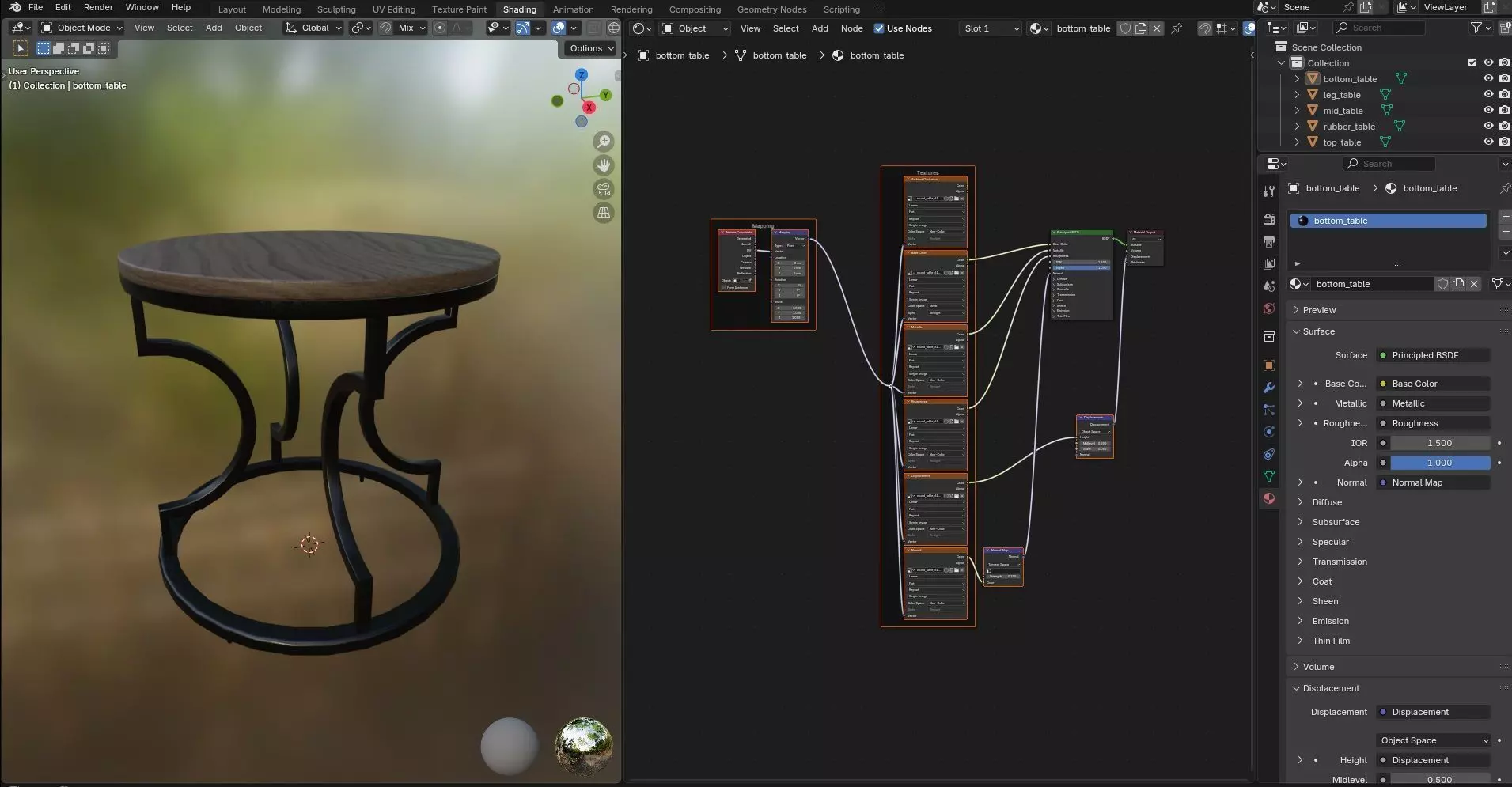Viewport: 1512px width, 787px height.
Task: Open the Material properties tab icon
Action: click(x=1269, y=498)
